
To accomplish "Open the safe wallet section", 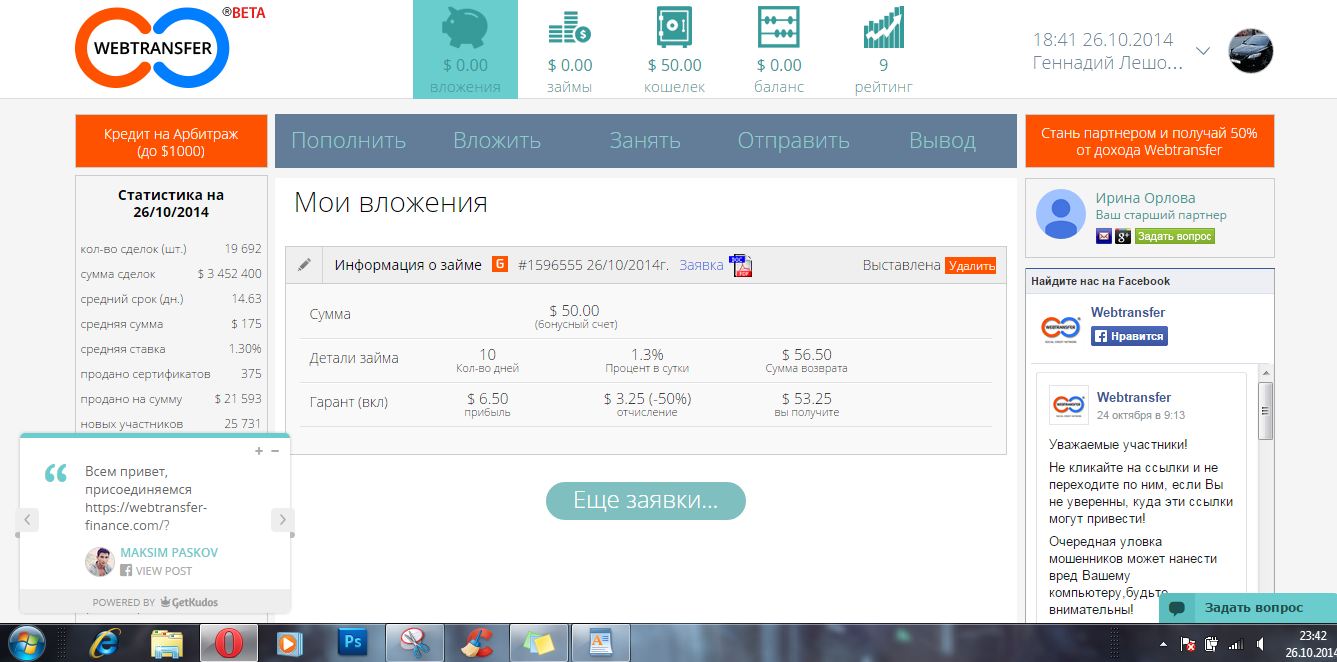I will 674,49.
